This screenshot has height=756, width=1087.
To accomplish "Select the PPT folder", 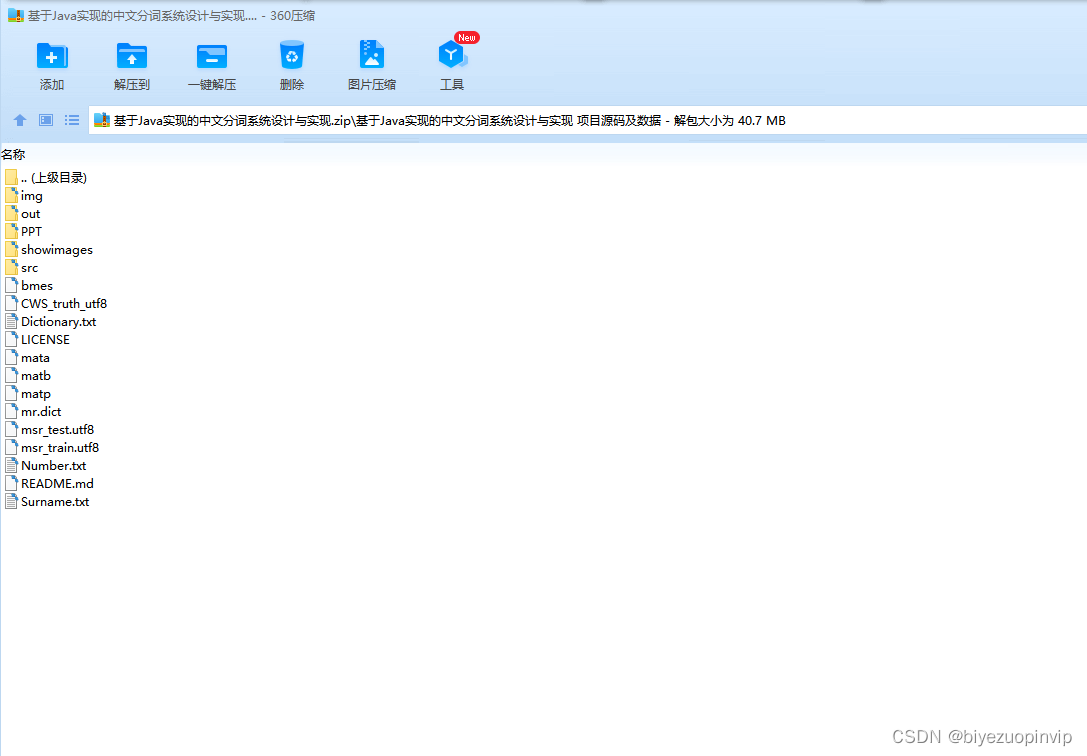I will coord(31,232).
